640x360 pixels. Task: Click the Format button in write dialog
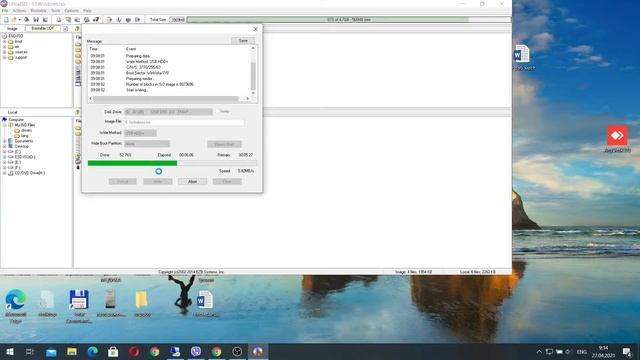122,182
